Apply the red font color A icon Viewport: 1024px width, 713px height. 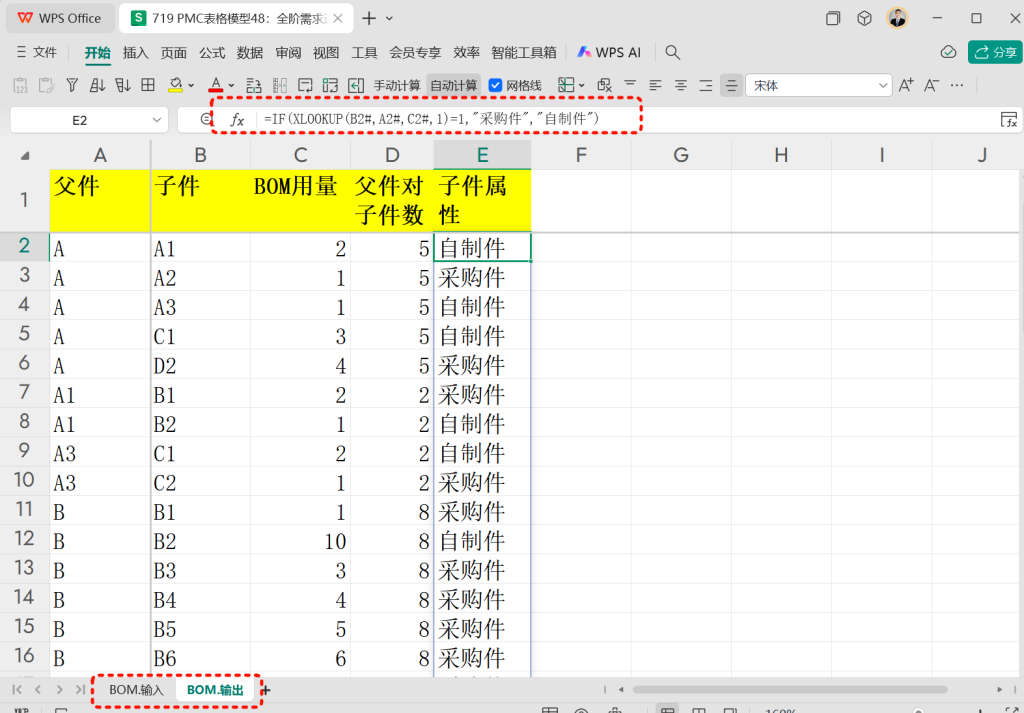tap(216, 85)
